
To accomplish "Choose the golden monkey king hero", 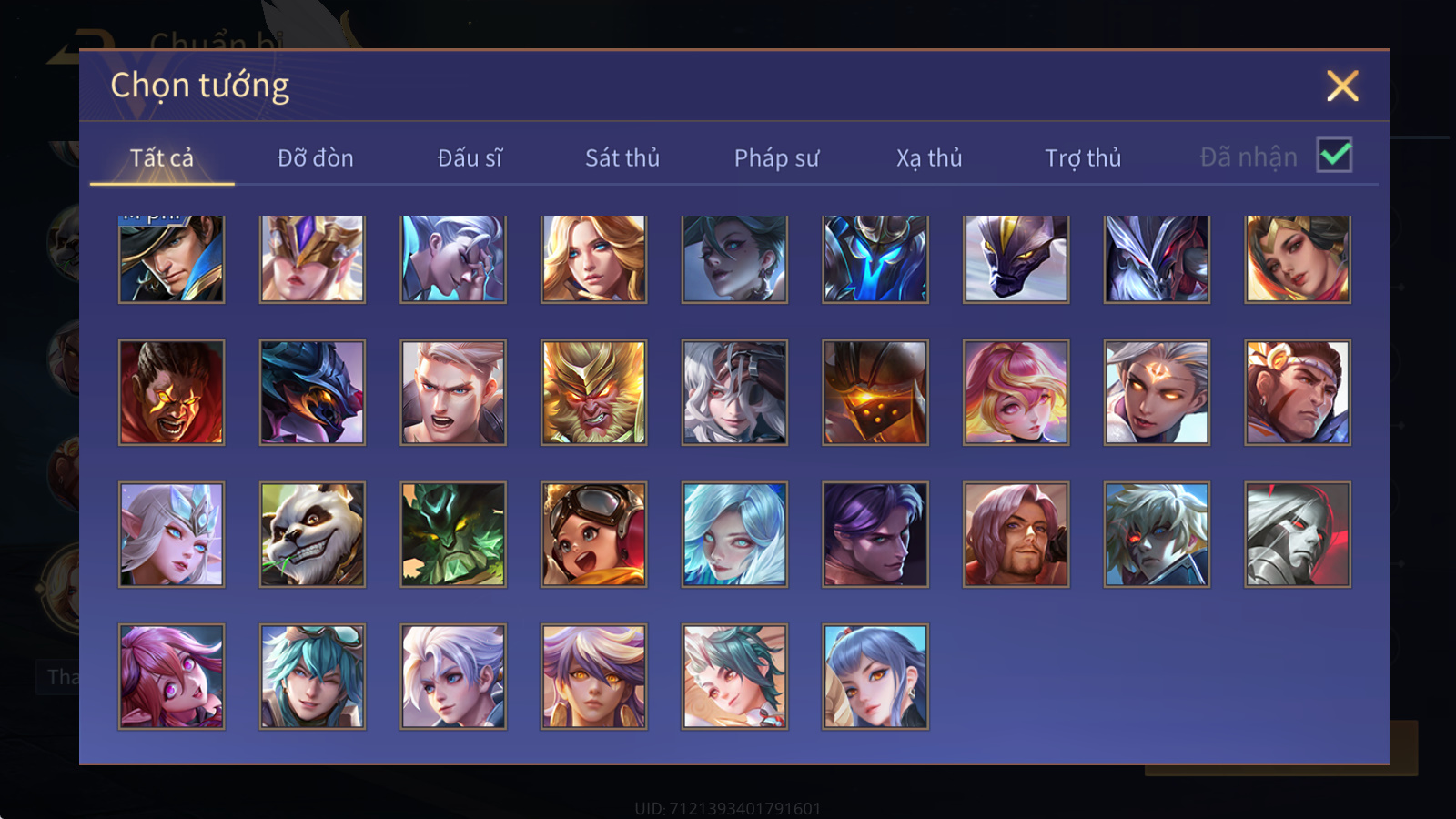I will click(x=593, y=392).
